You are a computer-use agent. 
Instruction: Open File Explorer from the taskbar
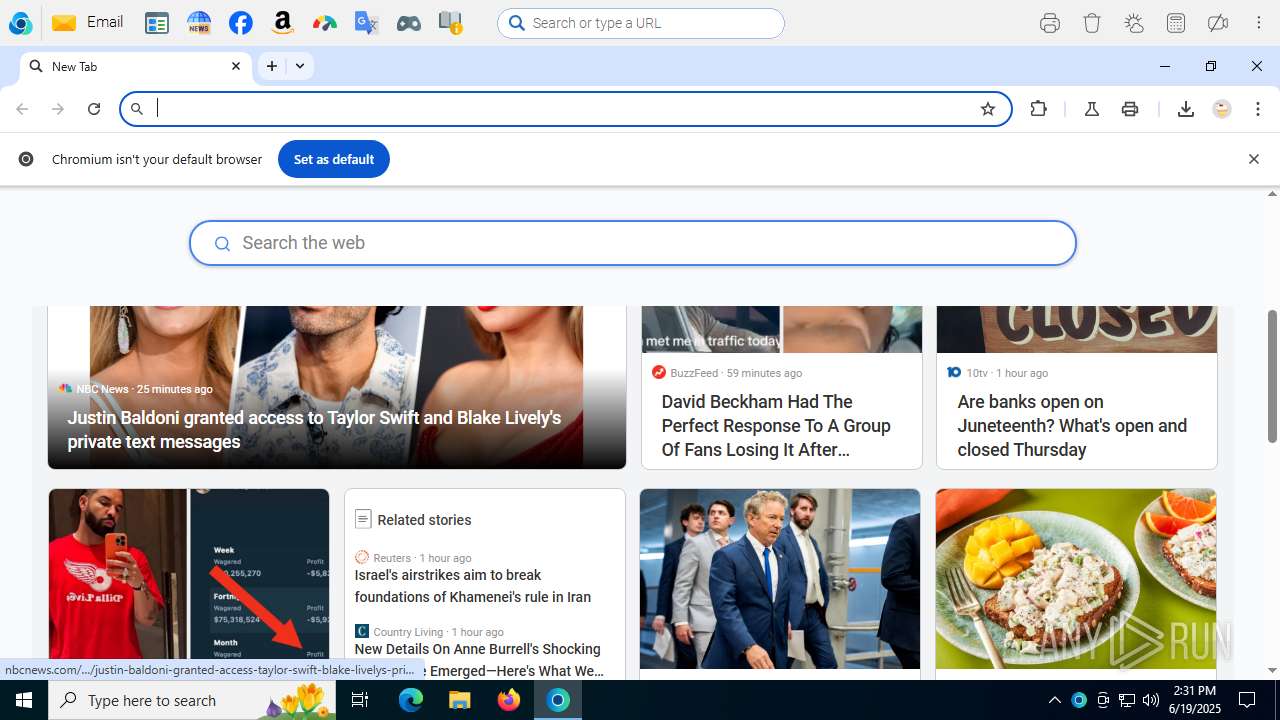[x=460, y=700]
